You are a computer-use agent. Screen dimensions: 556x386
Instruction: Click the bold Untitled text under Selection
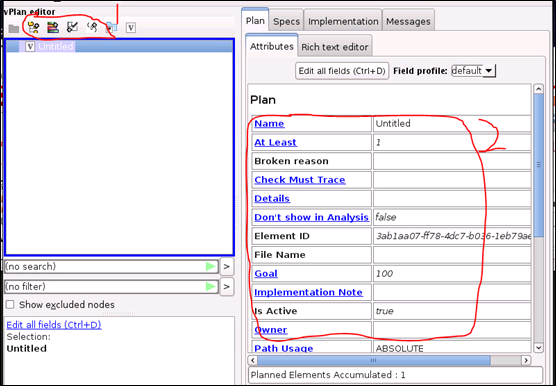point(27,348)
